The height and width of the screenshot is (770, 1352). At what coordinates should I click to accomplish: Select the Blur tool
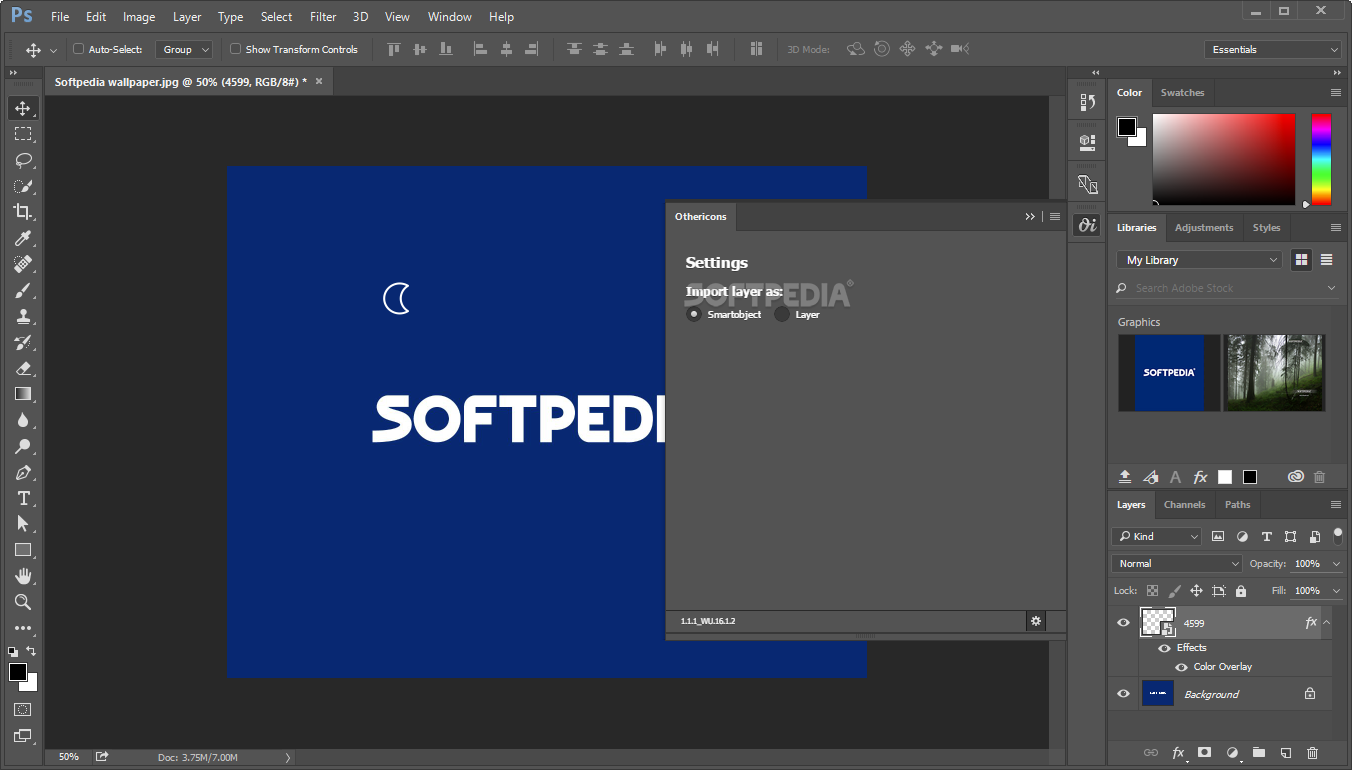coord(22,420)
